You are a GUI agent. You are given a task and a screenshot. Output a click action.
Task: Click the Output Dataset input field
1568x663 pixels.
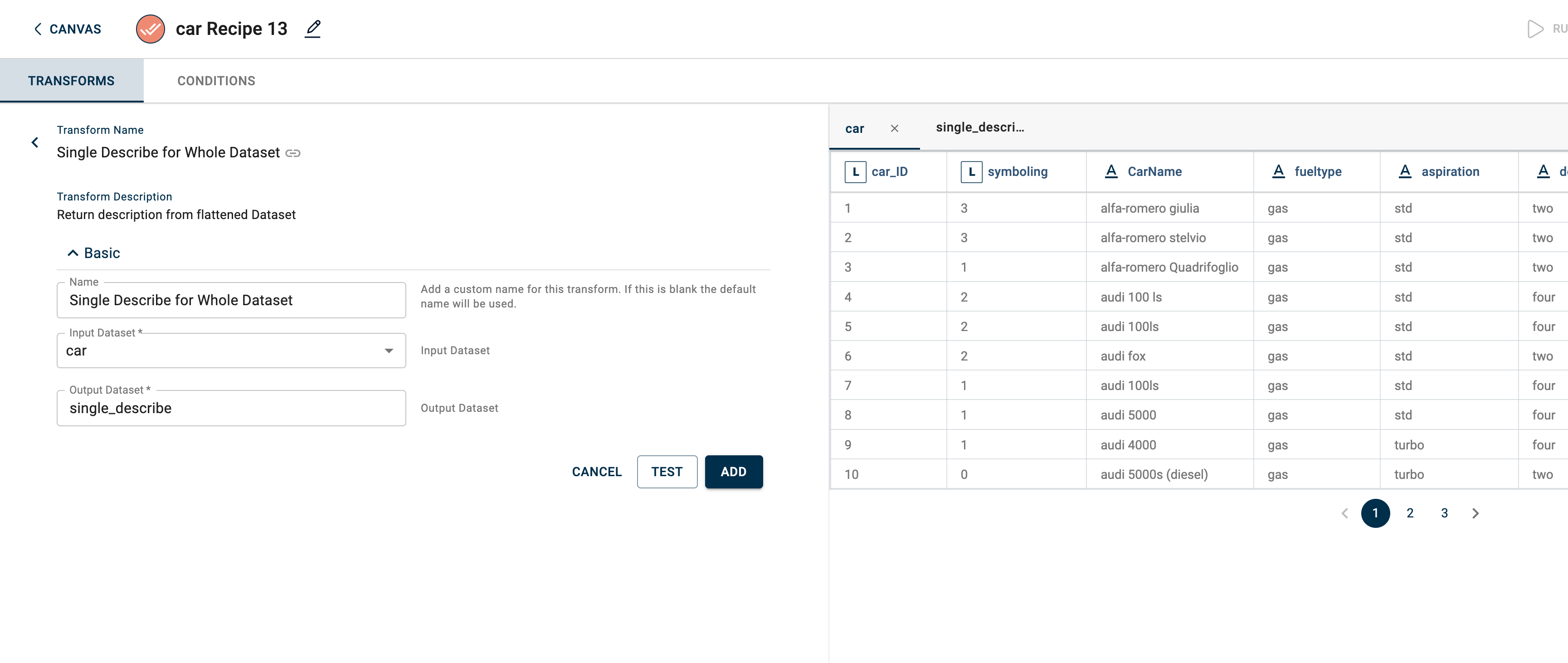231,408
